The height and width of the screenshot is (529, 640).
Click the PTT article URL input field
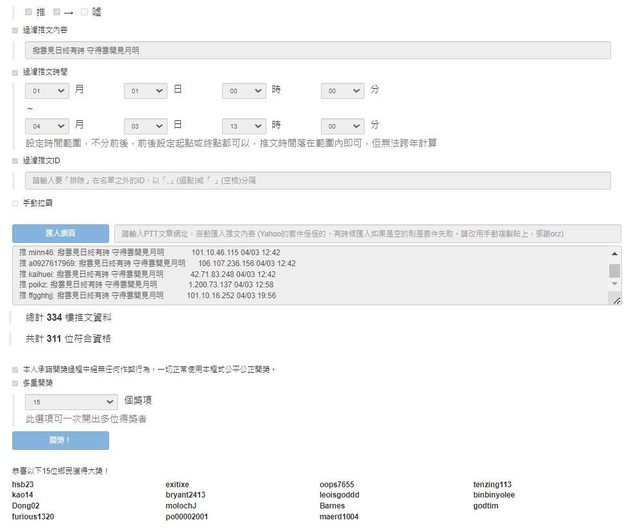click(x=366, y=233)
